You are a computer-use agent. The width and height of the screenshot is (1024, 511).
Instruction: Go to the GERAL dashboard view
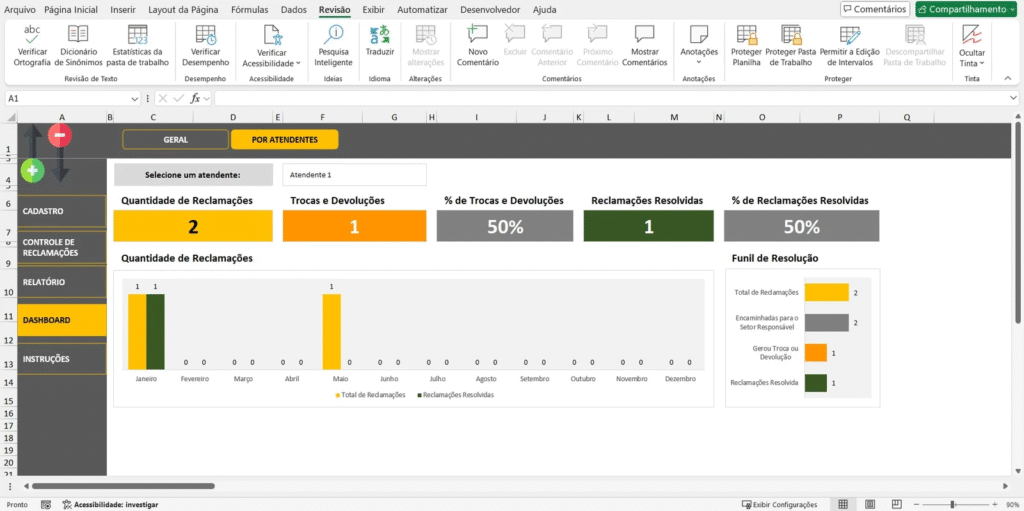(x=175, y=140)
